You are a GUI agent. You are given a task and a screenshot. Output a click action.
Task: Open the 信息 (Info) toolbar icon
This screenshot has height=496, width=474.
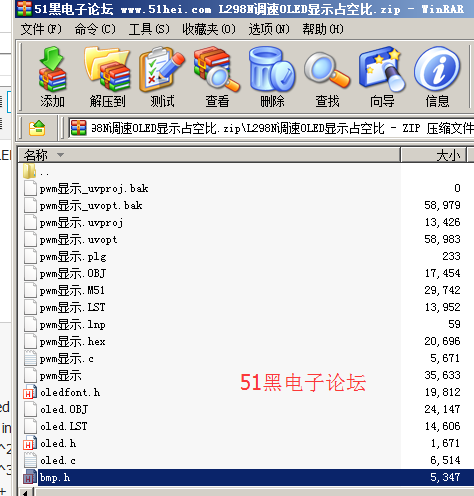coord(437,69)
